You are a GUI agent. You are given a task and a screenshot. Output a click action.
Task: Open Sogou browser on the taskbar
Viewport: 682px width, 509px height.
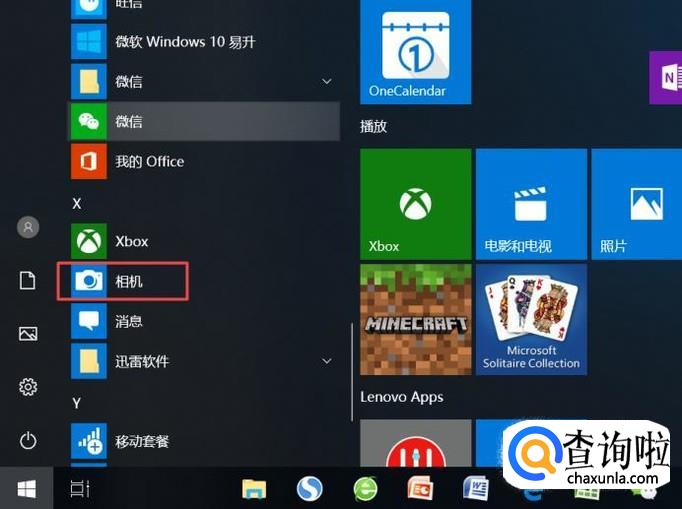pos(310,489)
